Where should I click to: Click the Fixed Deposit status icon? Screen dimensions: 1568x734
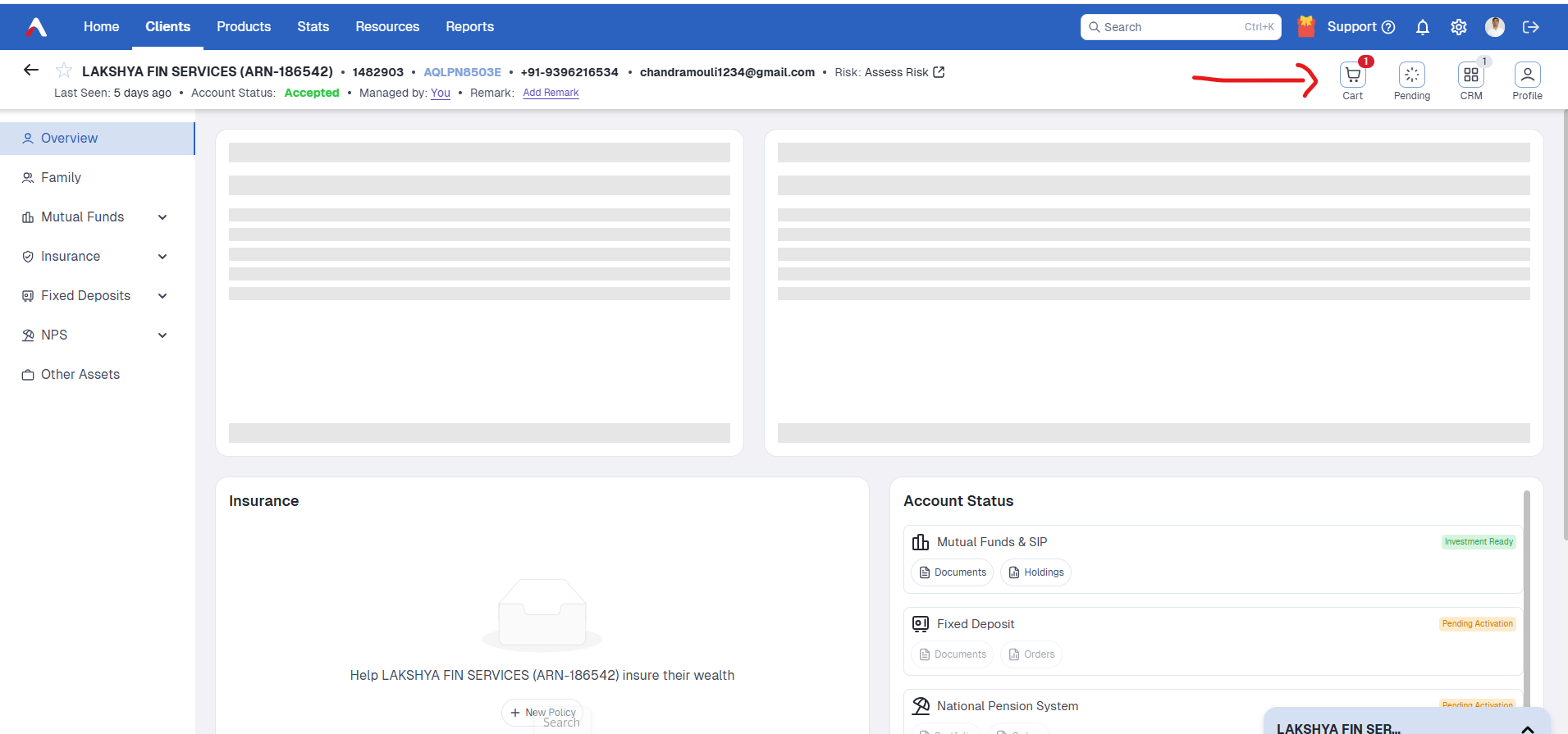click(x=921, y=624)
